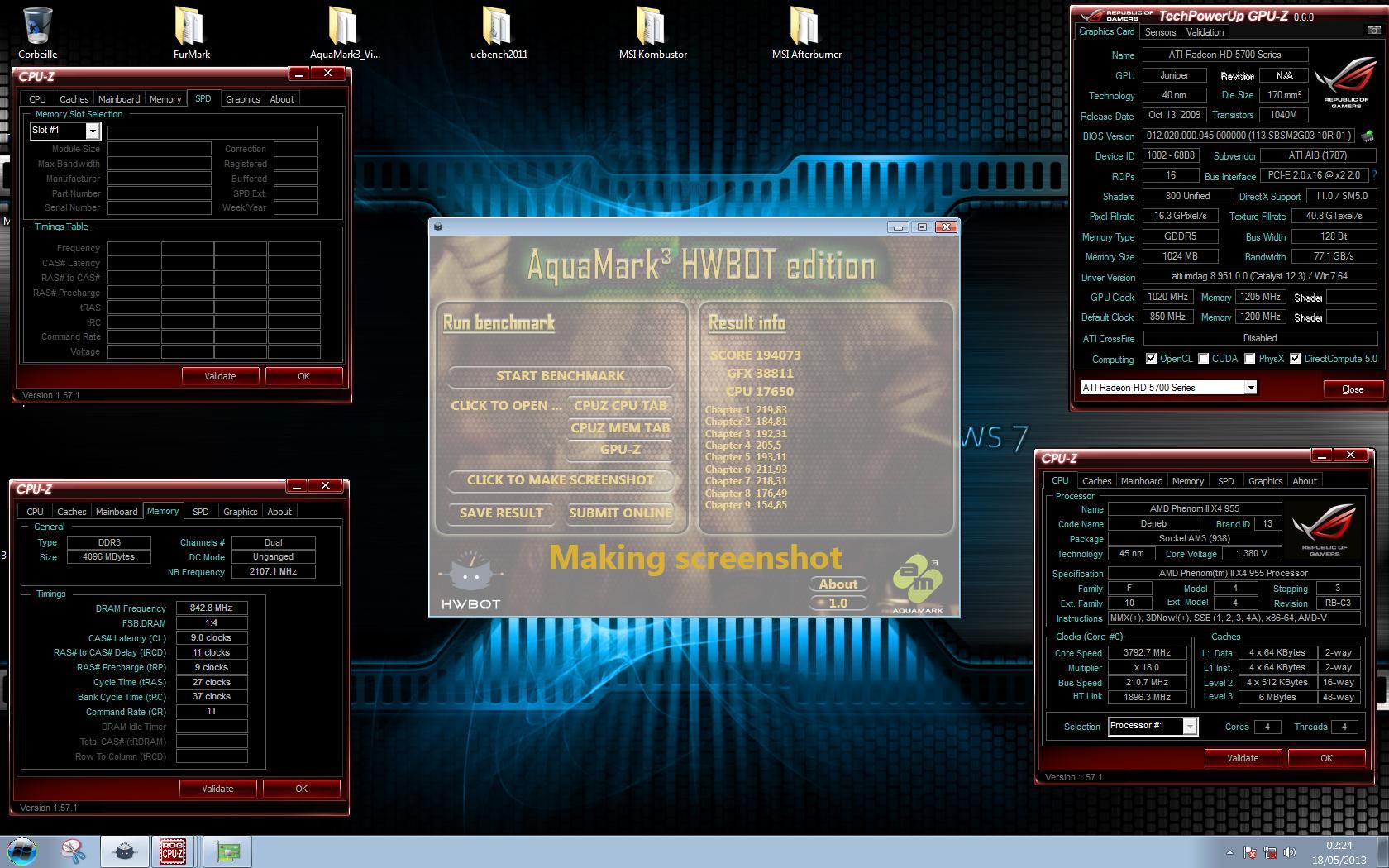1389x868 pixels.
Task: Click the DRAM Frequency 842.8 MHz field
Action: (211, 608)
